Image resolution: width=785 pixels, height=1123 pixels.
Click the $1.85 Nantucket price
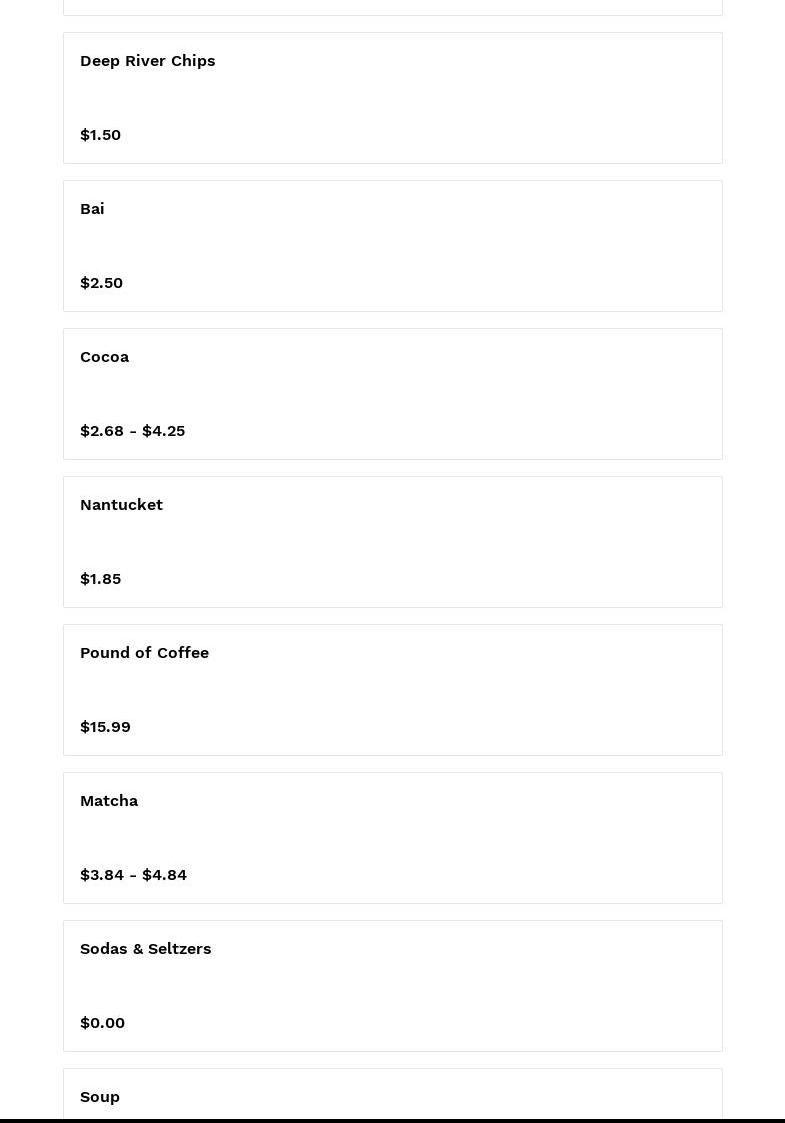pos(100,579)
